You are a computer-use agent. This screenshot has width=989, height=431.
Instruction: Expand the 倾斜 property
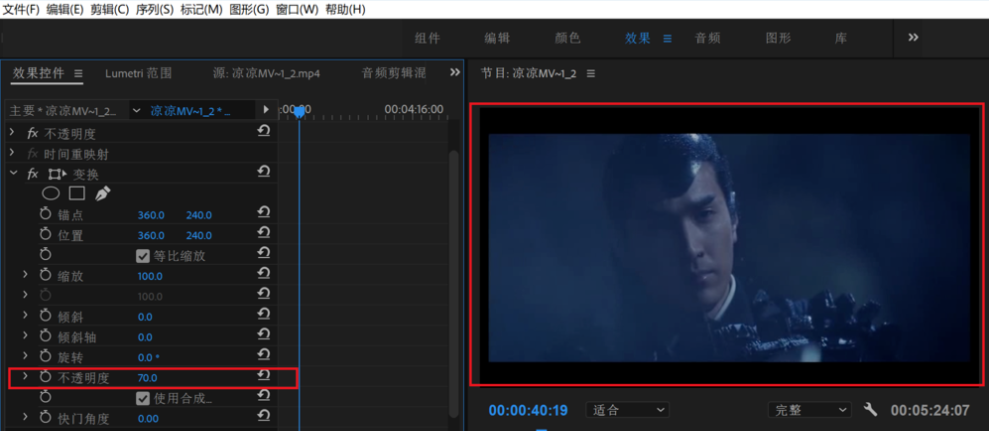point(25,315)
